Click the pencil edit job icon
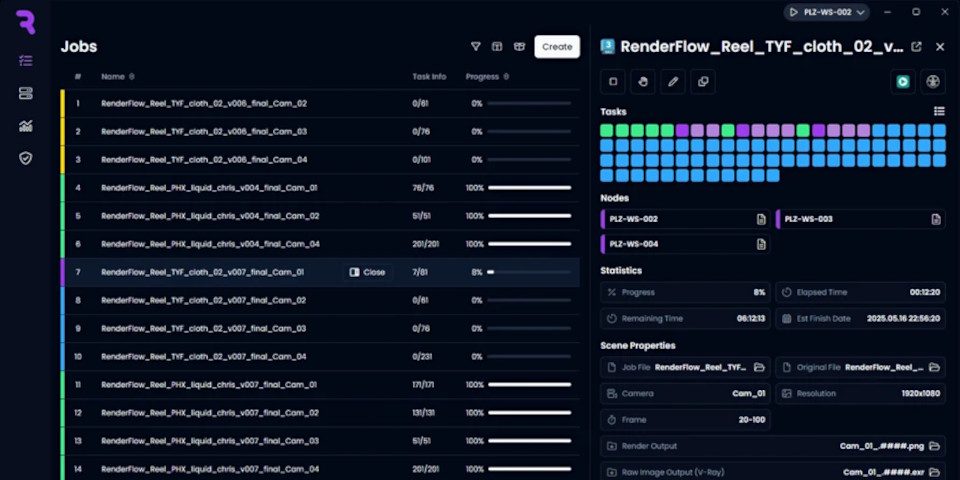This screenshot has width=960, height=480. point(673,82)
